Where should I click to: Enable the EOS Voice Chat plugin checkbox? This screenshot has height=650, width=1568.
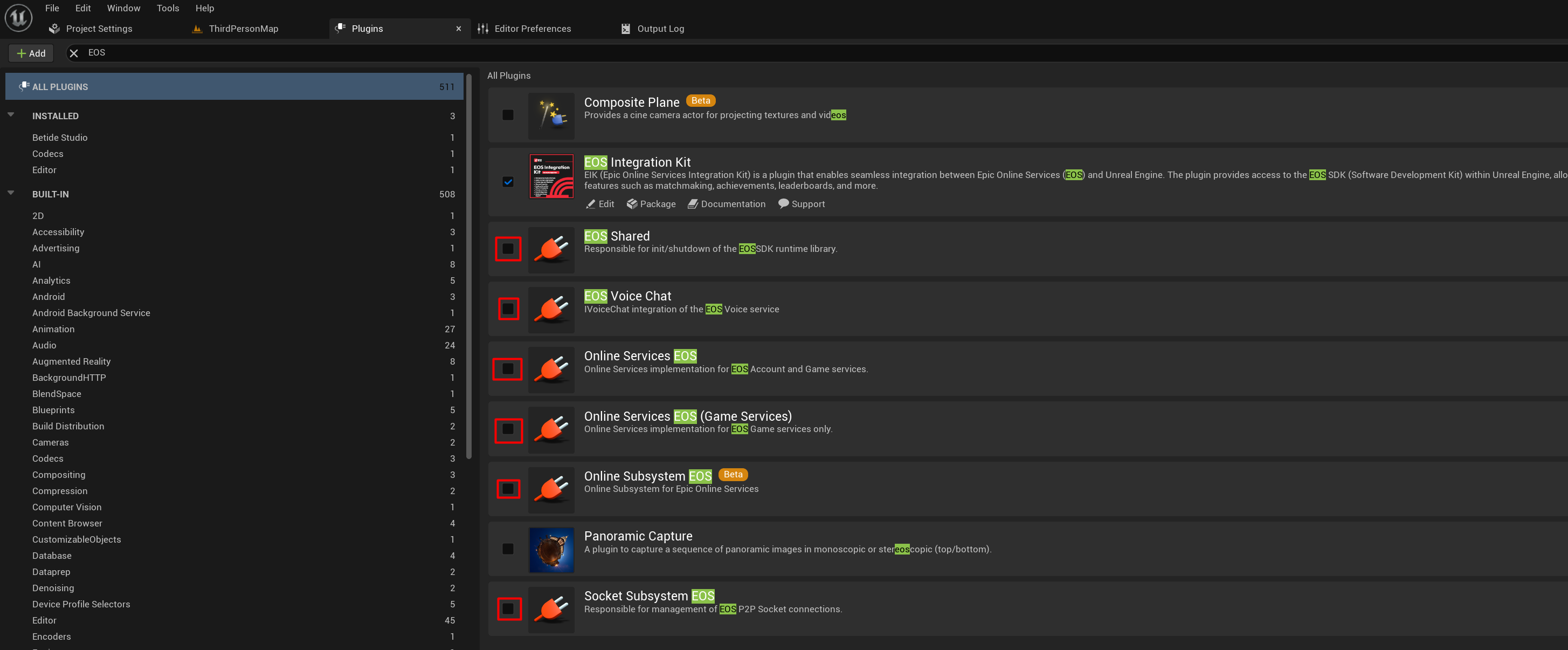pos(508,309)
